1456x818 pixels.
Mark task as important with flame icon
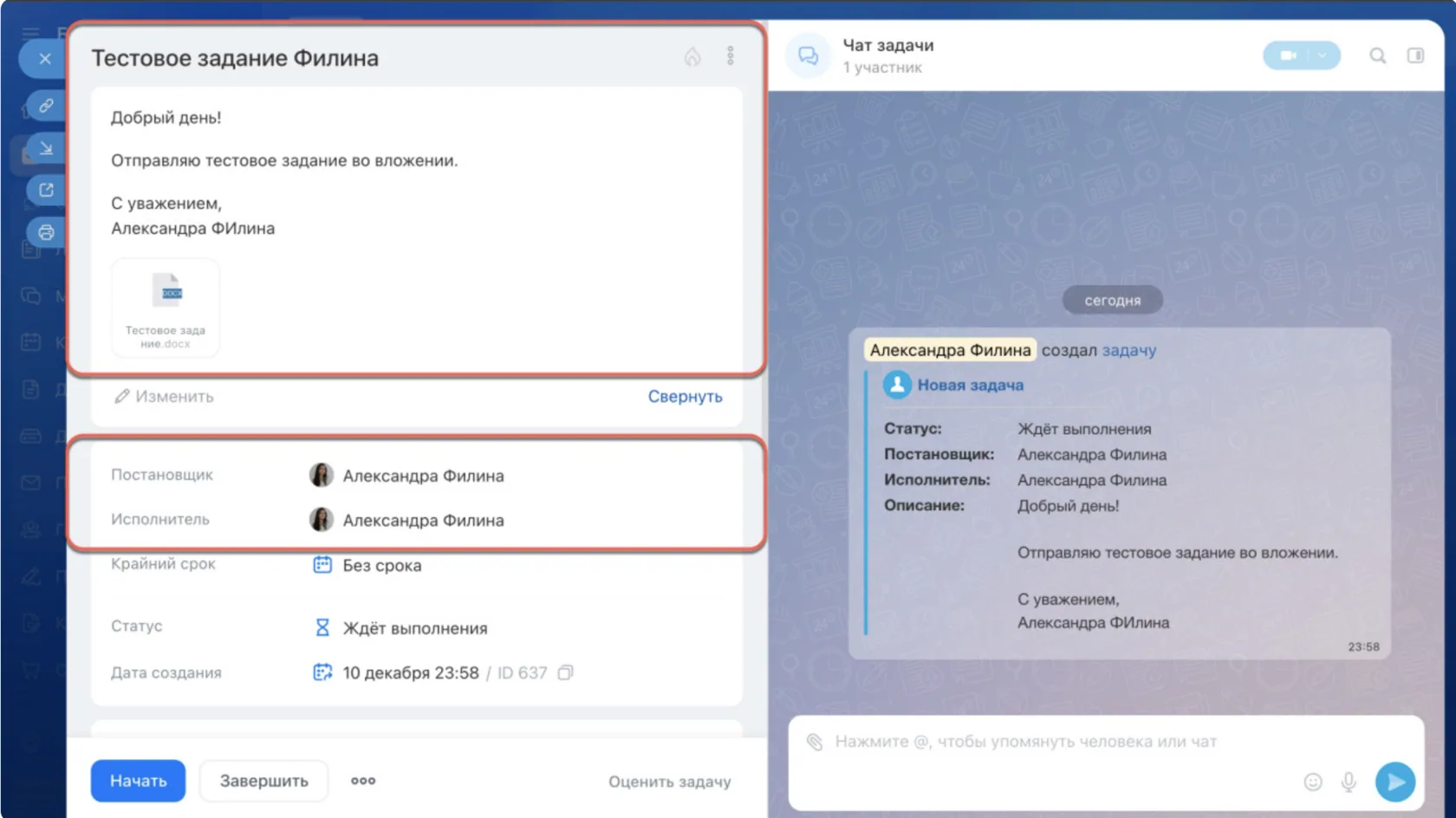692,57
